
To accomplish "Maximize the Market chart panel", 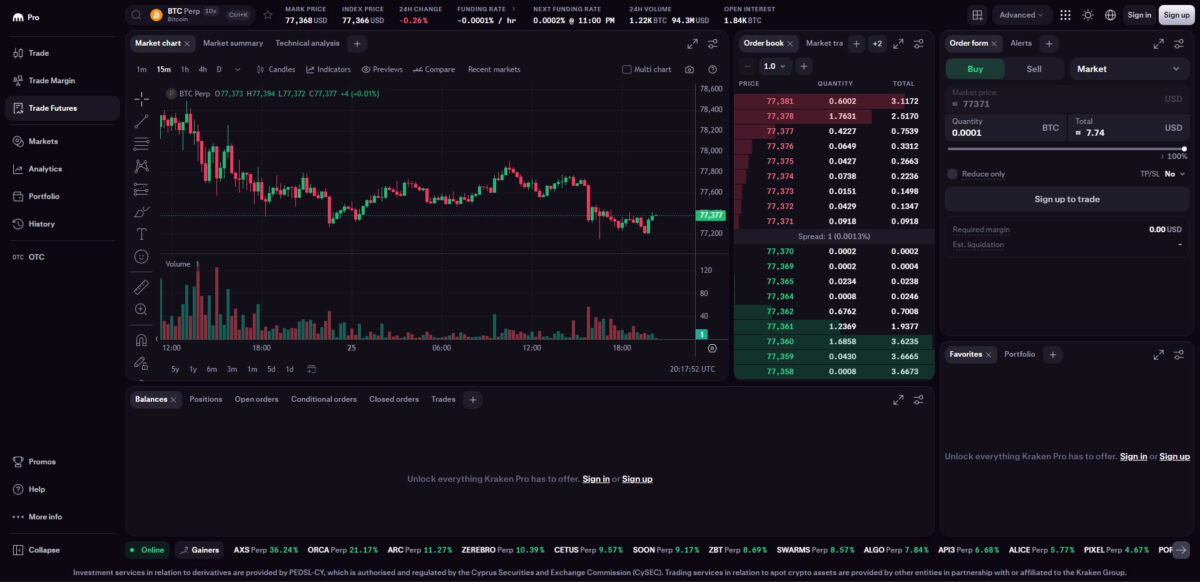I will pos(692,44).
